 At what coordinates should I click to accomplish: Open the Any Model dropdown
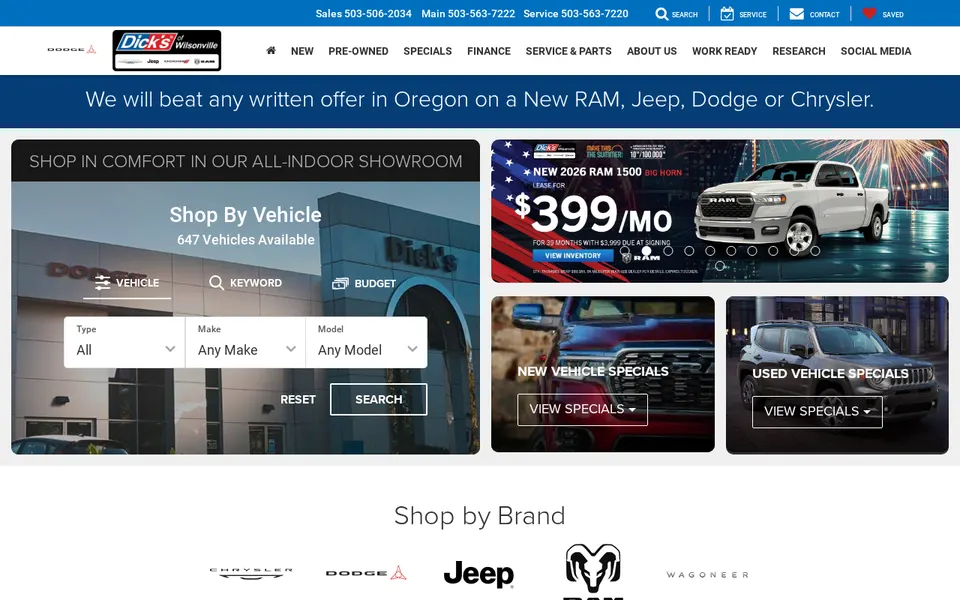click(366, 342)
